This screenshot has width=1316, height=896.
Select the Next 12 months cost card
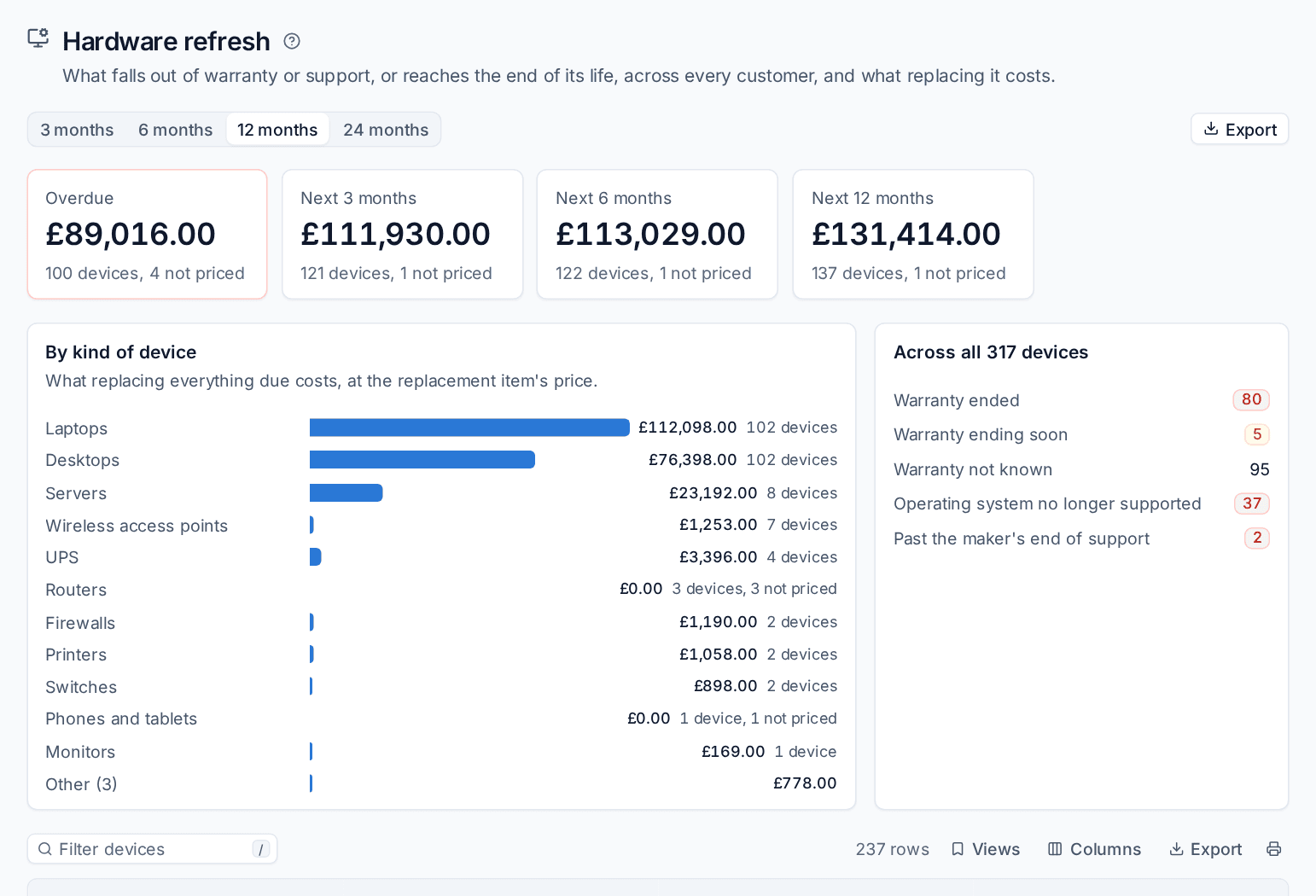(x=913, y=235)
